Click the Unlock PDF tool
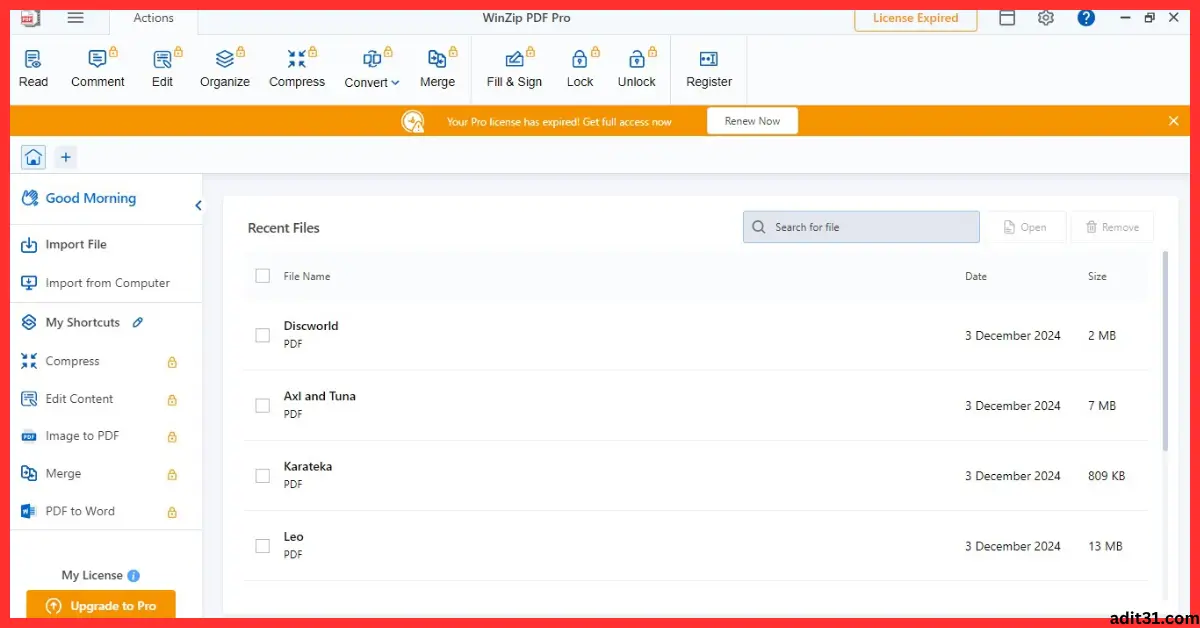The height and width of the screenshot is (628, 1200). pos(636,69)
